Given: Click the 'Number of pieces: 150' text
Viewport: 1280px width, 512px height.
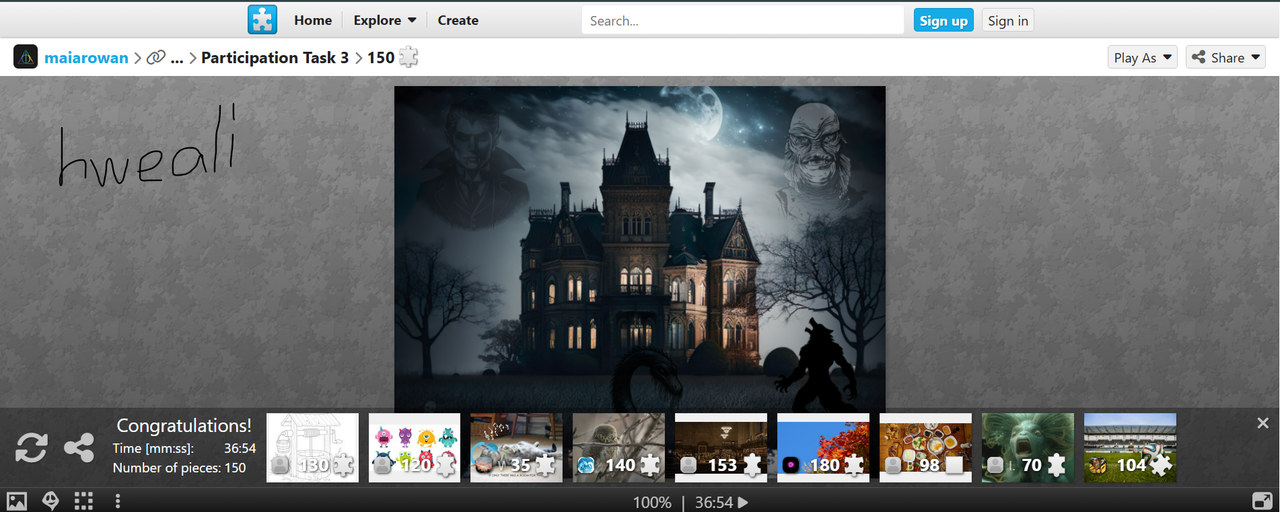Looking at the screenshot, I should [x=179, y=468].
